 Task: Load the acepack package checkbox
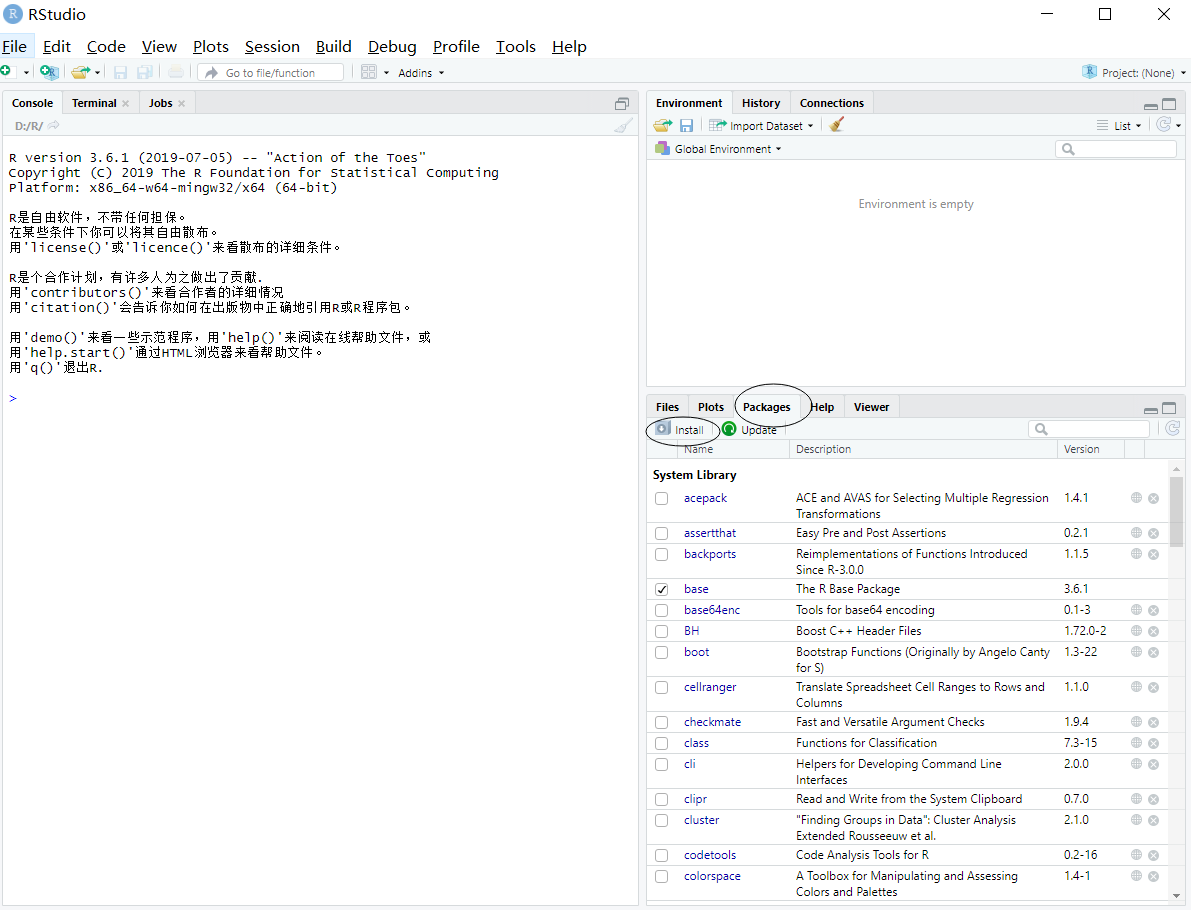pyautogui.click(x=662, y=498)
